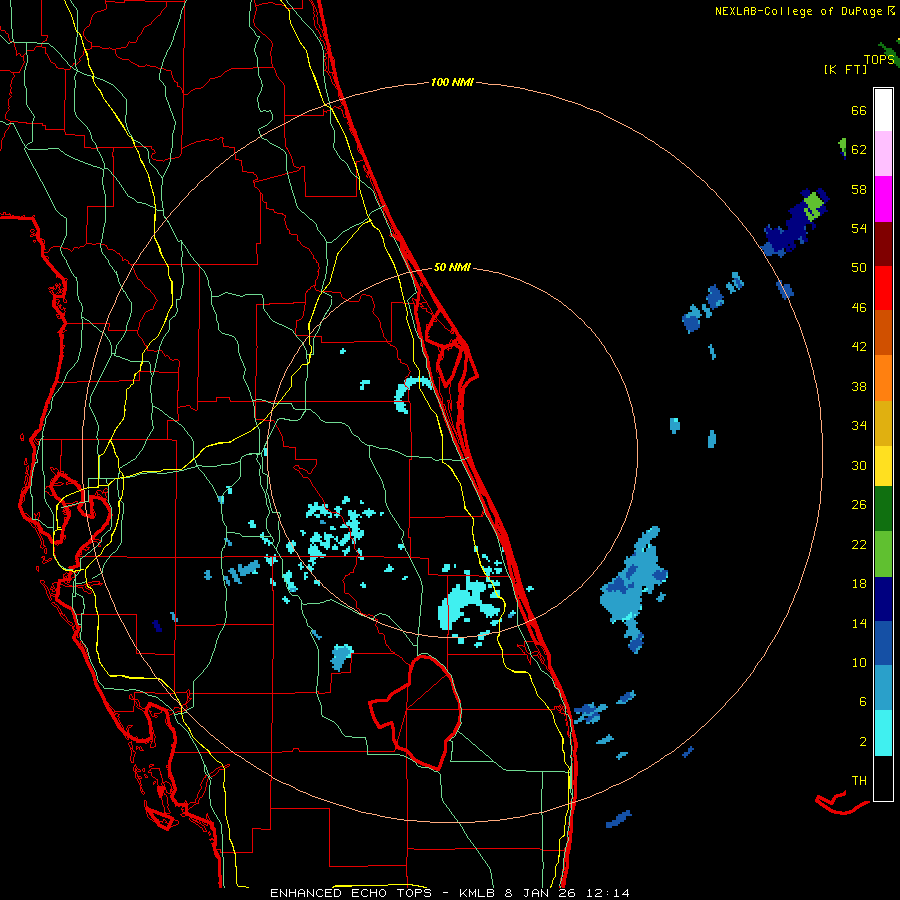Click the orange 42 kft legend swatch
This screenshot has height=900, width=900.
883,378
